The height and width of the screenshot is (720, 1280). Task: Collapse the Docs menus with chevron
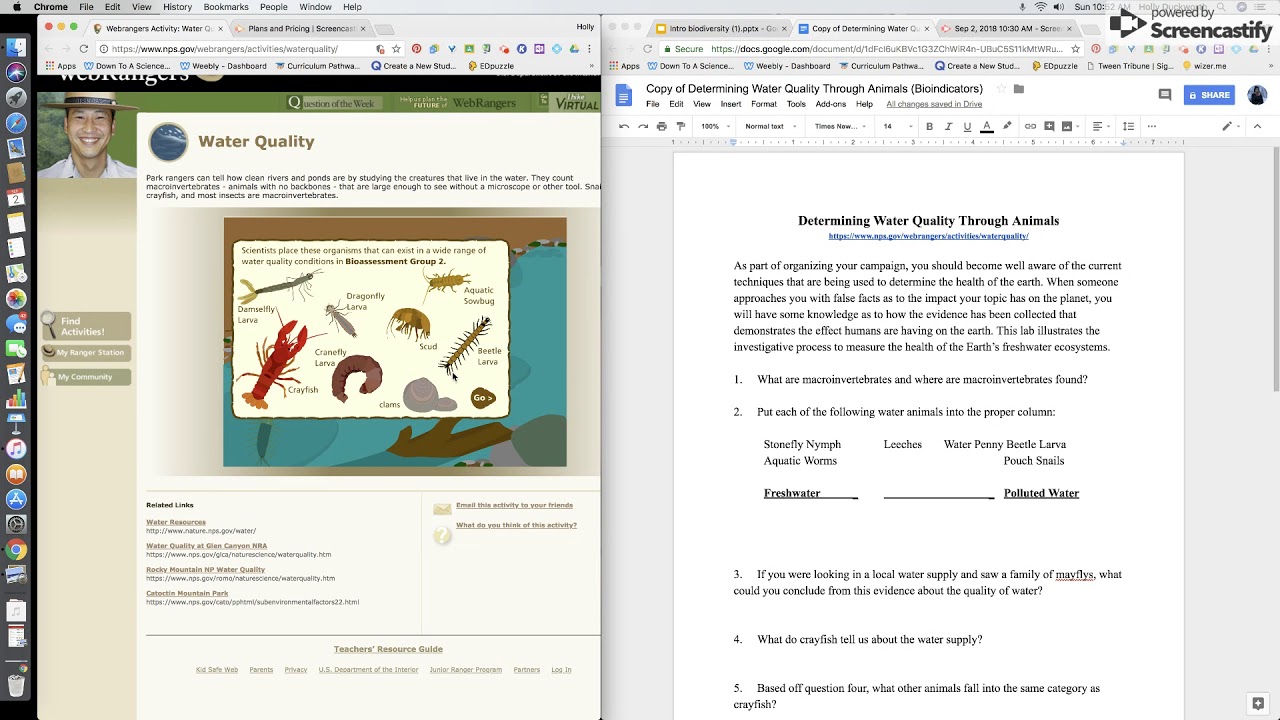pyautogui.click(x=1257, y=126)
